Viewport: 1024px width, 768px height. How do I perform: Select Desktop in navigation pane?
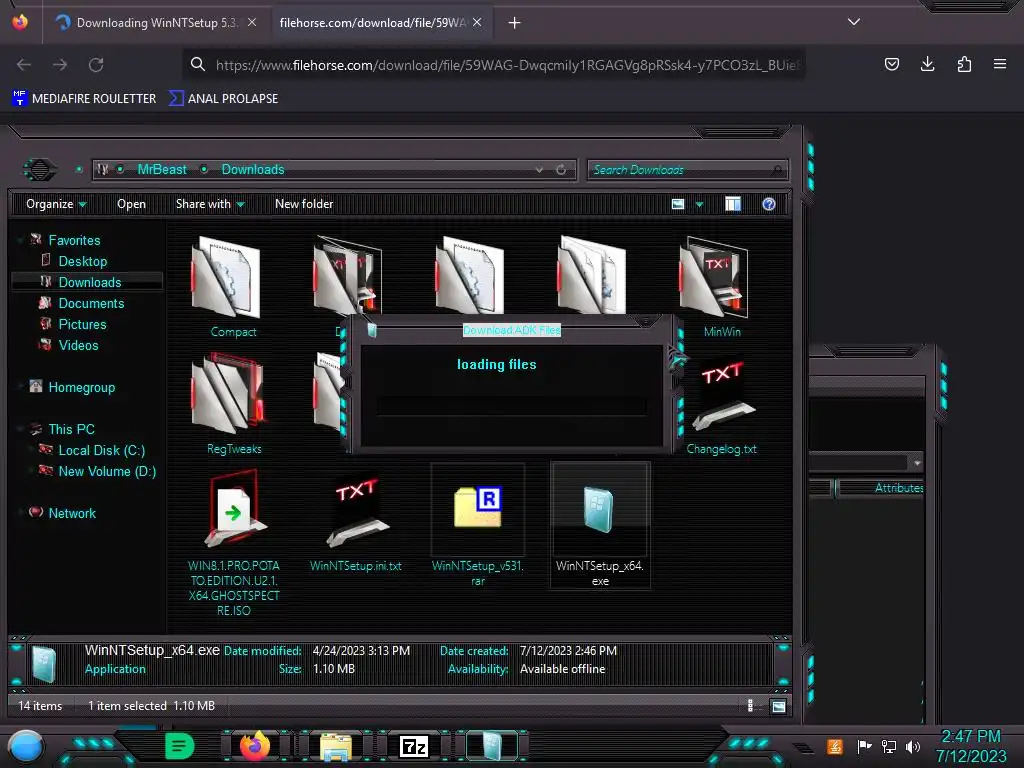tap(82, 261)
